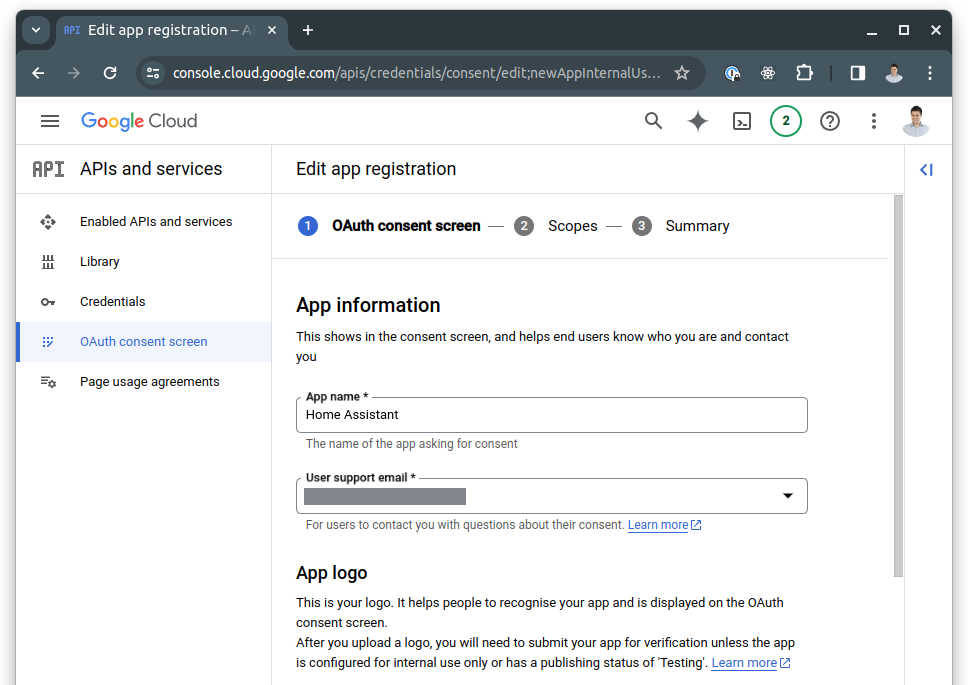This screenshot has height=685, width=968.
Task: Click the App information heading
Action: click(x=368, y=305)
